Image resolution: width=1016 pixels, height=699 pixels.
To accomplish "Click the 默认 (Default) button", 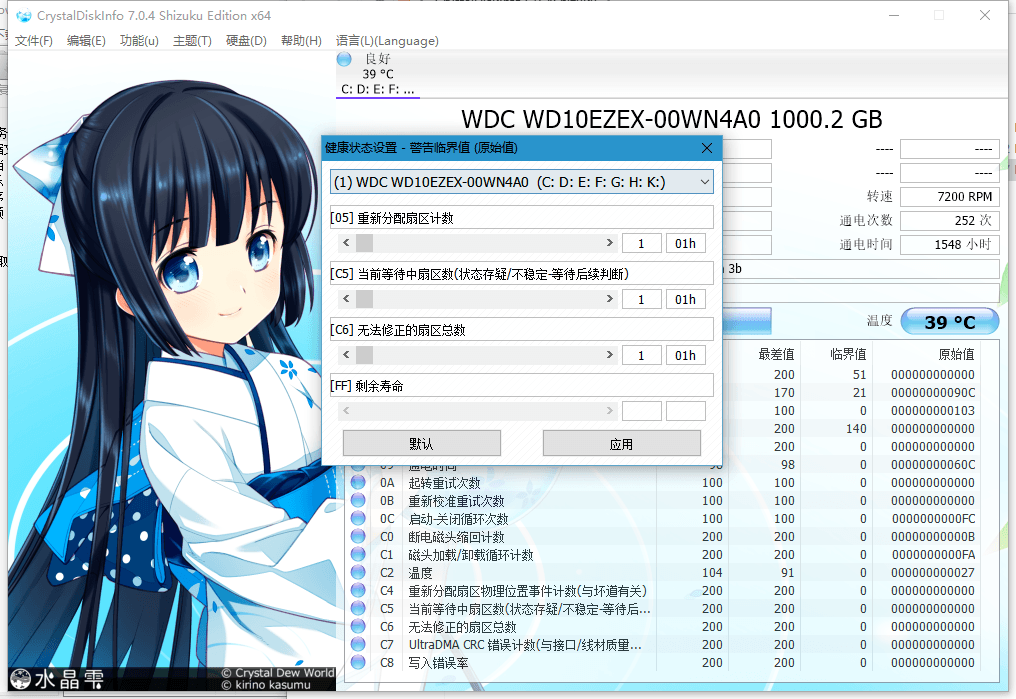I will (422, 444).
